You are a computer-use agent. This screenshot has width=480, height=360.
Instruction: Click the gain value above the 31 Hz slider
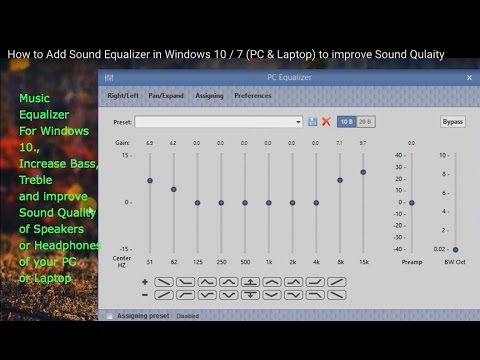(x=150, y=143)
